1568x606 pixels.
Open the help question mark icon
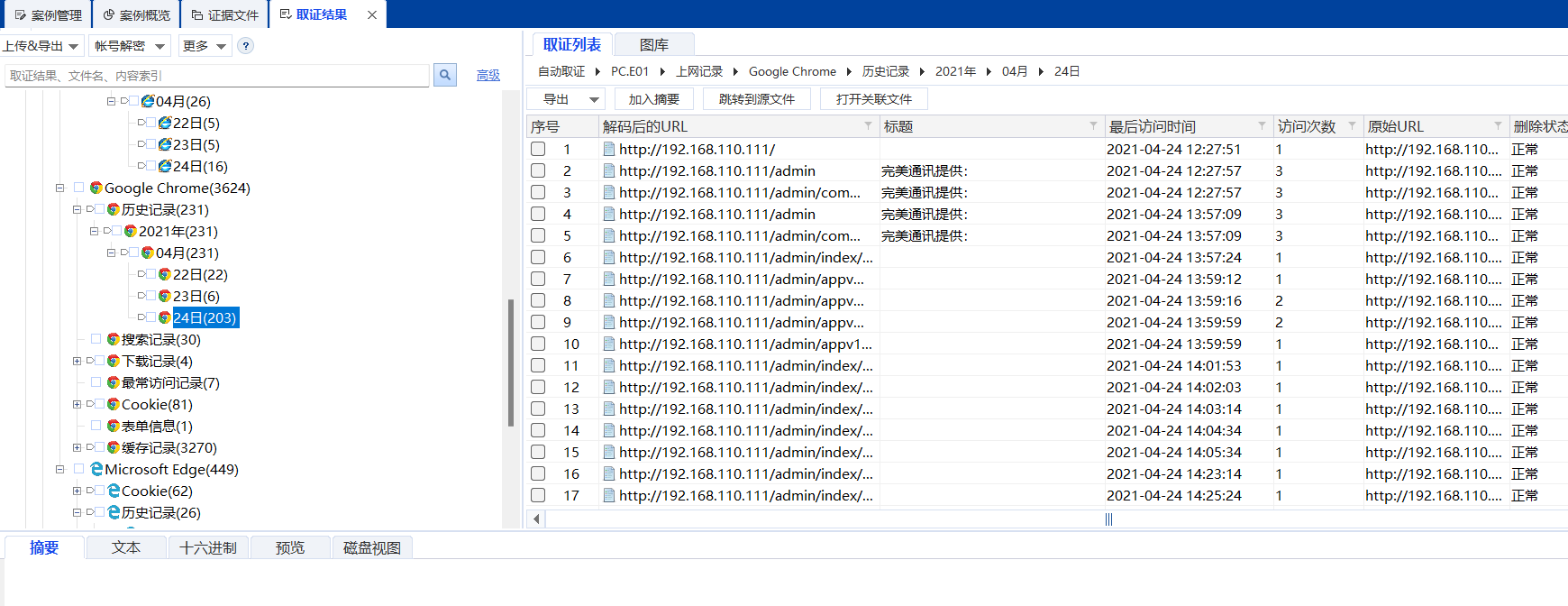(246, 46)
